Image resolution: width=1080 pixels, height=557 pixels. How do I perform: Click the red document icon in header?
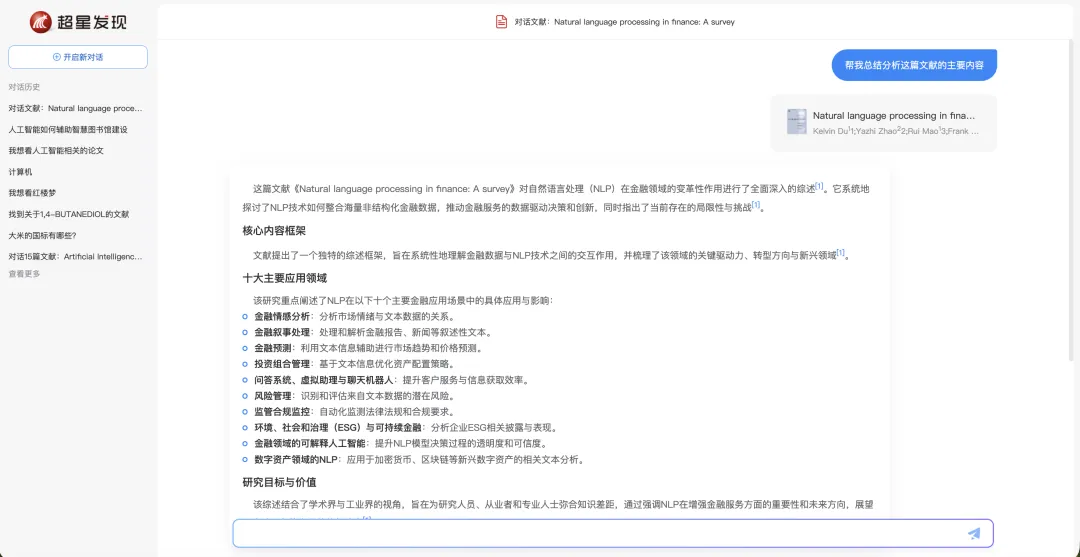pos(501,21)
